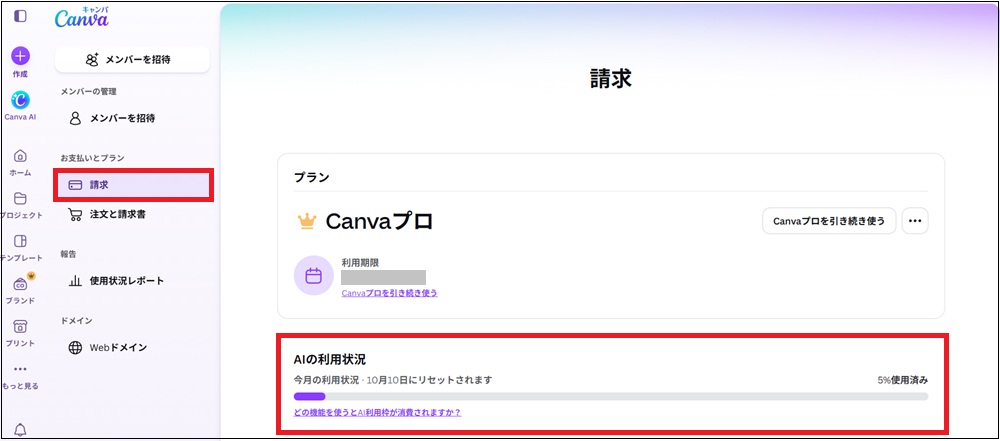This screenshot has height=441, width=1000.
Task: Click the Canvaプロを引き続き使う link under 利用期限
Action: 390,293
